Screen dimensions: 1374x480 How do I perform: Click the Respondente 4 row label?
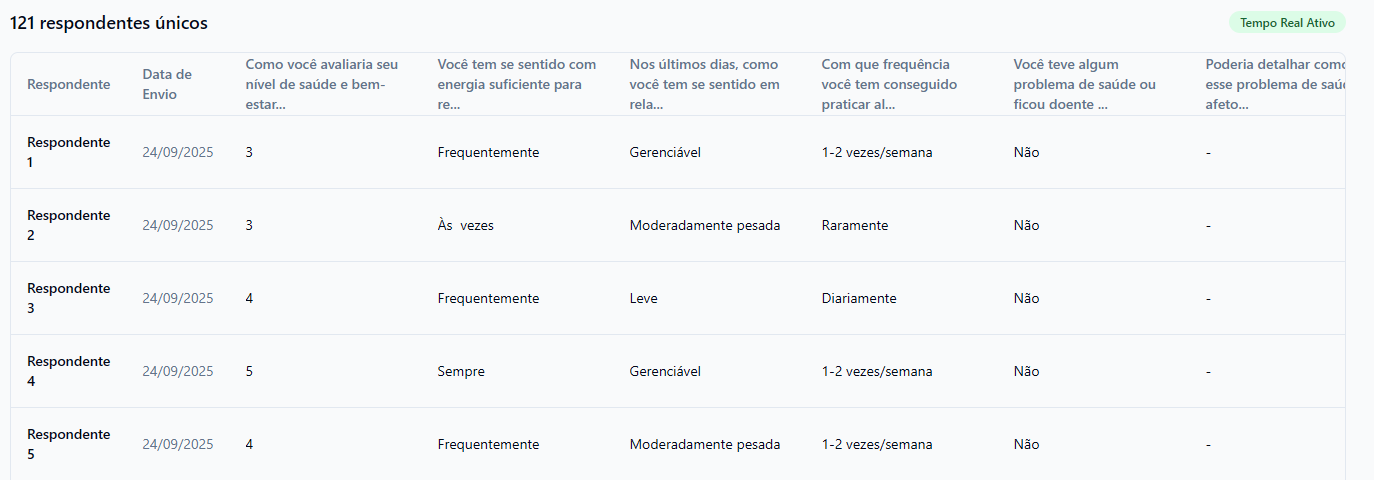68,371
